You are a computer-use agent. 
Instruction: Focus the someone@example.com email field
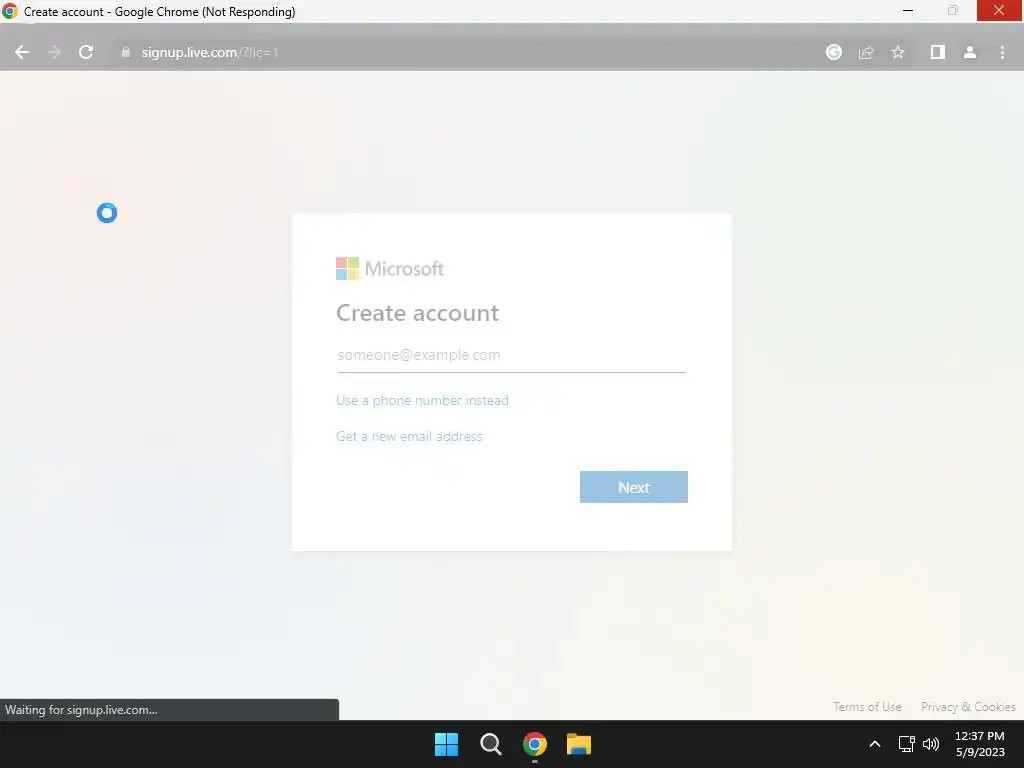pos(511,355)
